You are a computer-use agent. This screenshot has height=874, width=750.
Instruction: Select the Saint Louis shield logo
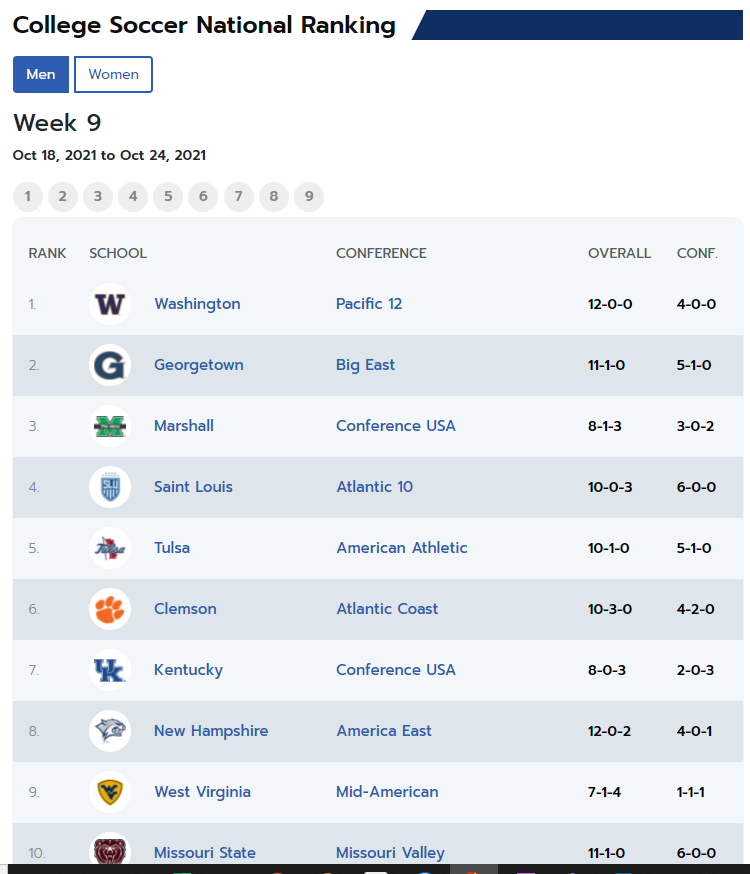coord(110,487)
